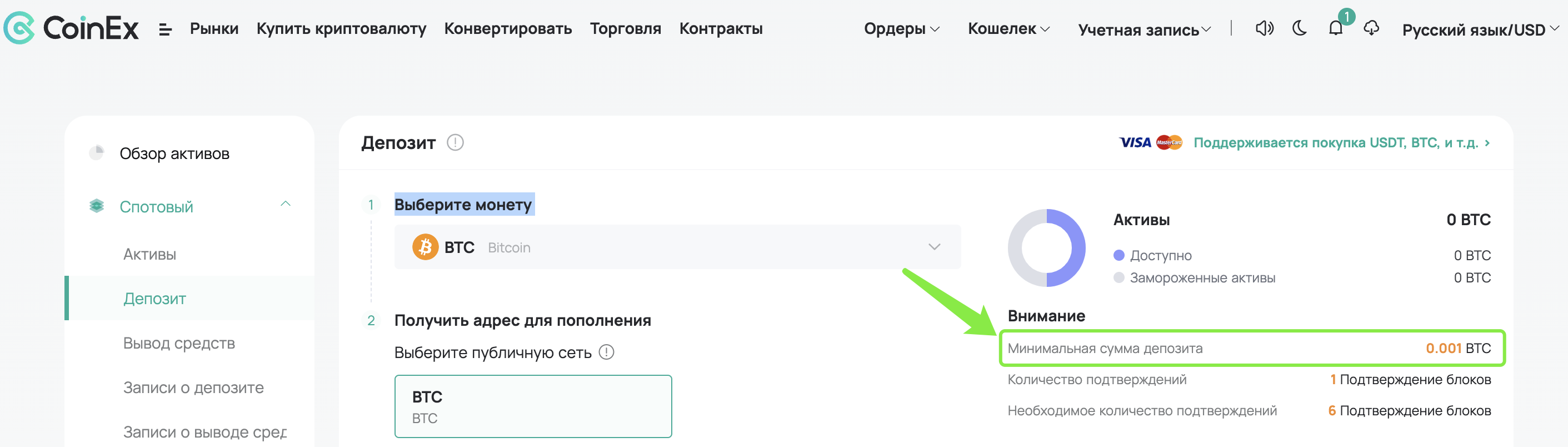
Task: Select the BTC network option
Action: 533,406
